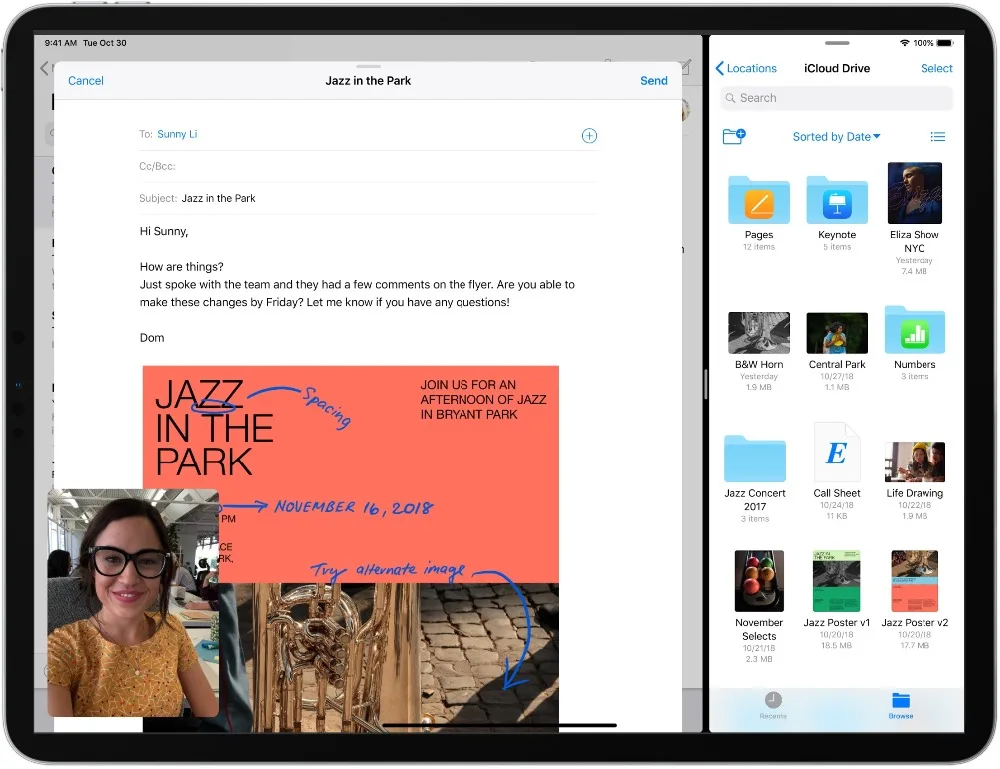Cancel the Jazz in the Park email
Screen dimensions: 1000x769
click(x=85, y=80)
